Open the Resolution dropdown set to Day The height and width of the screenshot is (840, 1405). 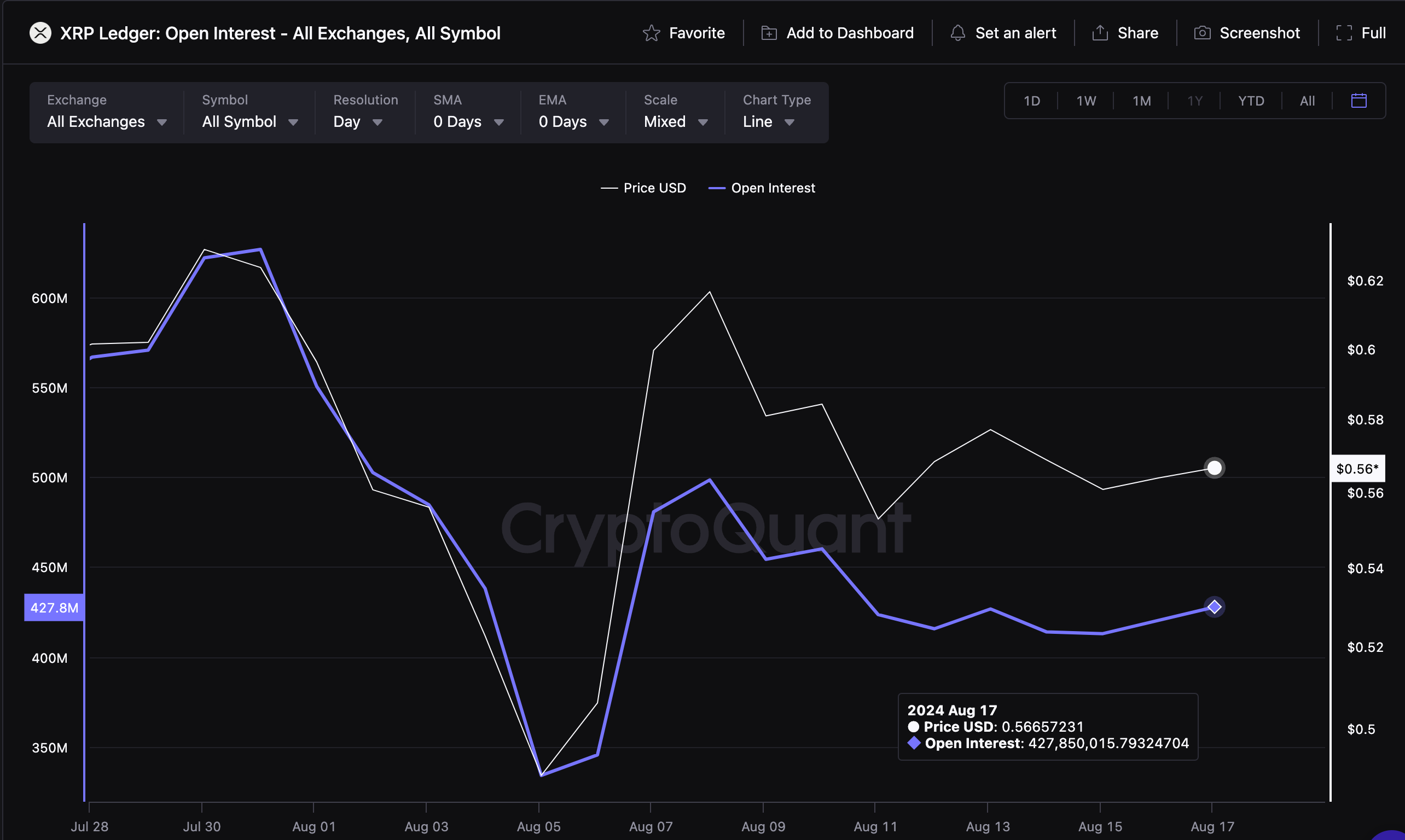pyautogui.click(x=365, y=113)
